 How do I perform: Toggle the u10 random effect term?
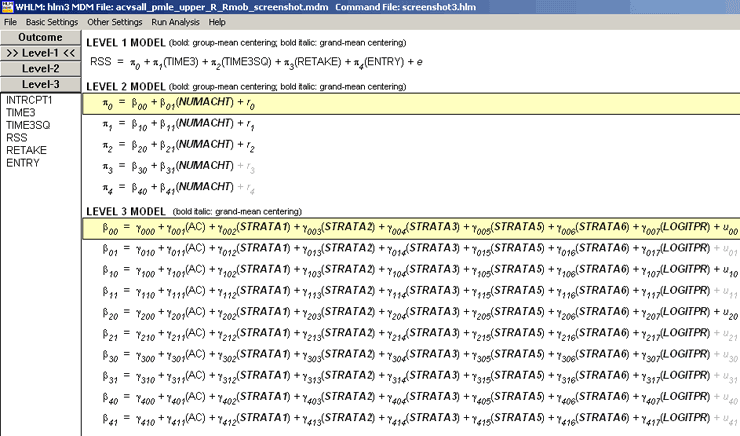(x=730, y=272)
